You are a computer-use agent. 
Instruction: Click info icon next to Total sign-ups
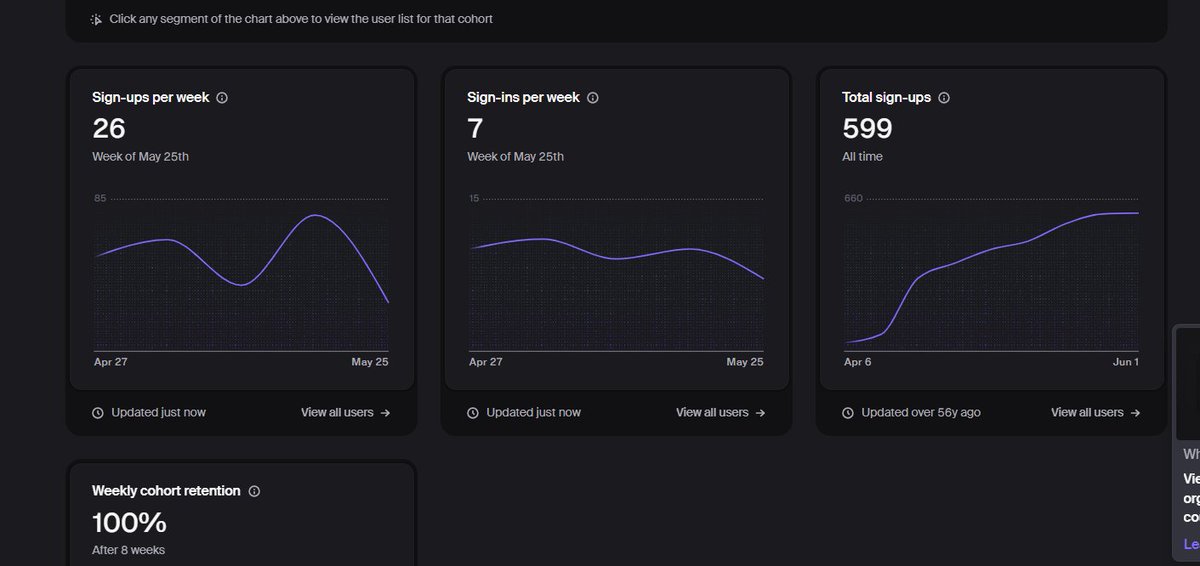pyautogui.click(x=944, y=98)
